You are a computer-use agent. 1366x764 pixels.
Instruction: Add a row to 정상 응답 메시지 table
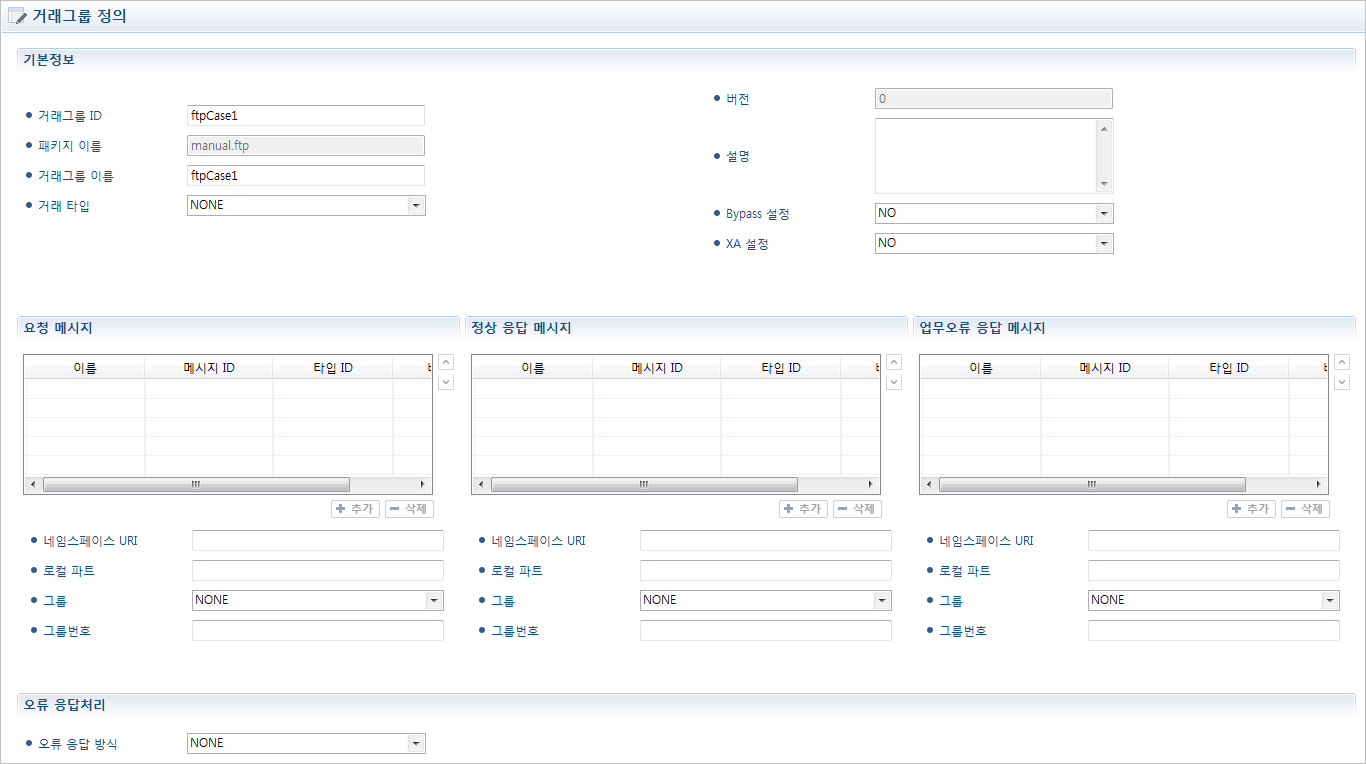click(x=803, y=509)
